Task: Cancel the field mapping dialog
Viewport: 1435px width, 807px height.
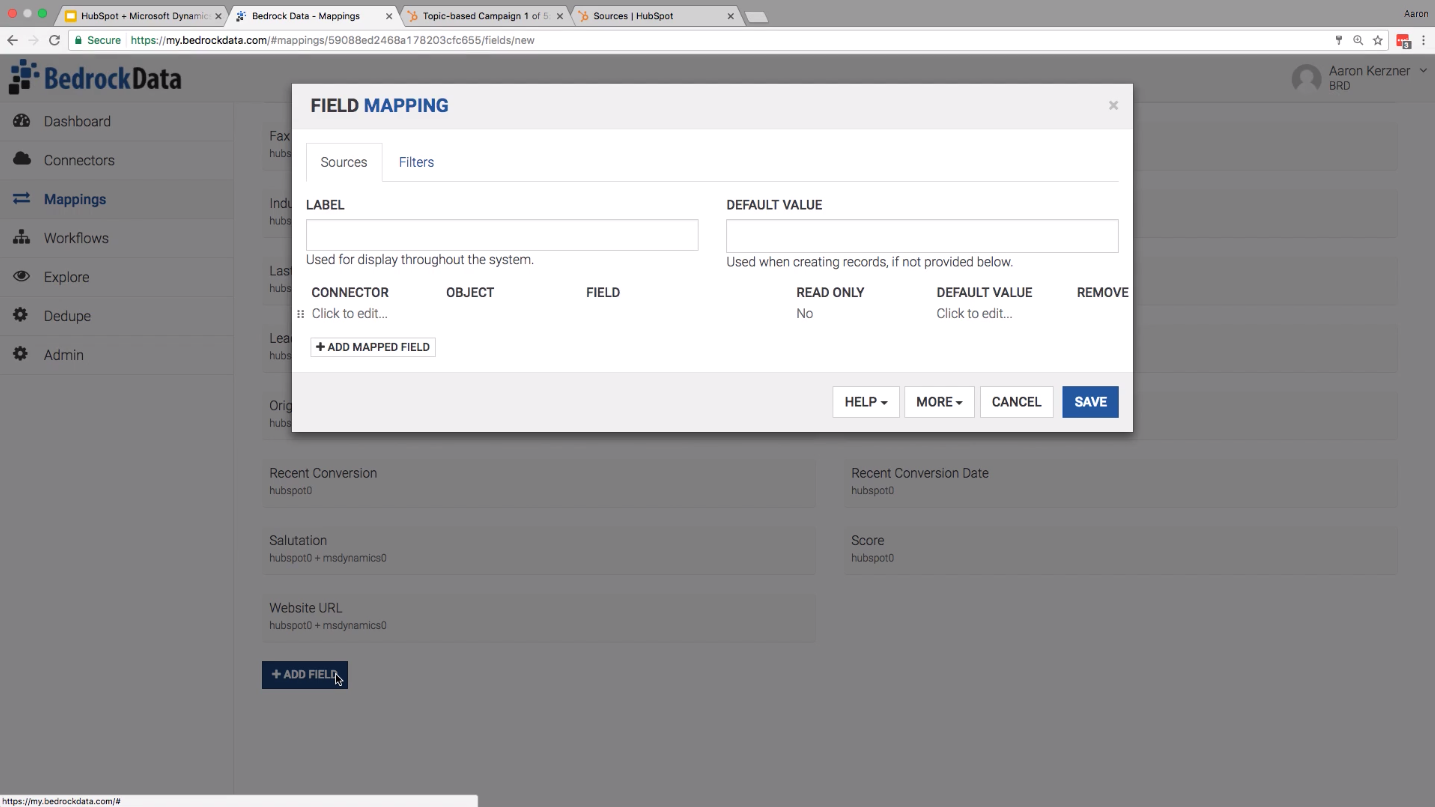Action: coord(1017,402)
